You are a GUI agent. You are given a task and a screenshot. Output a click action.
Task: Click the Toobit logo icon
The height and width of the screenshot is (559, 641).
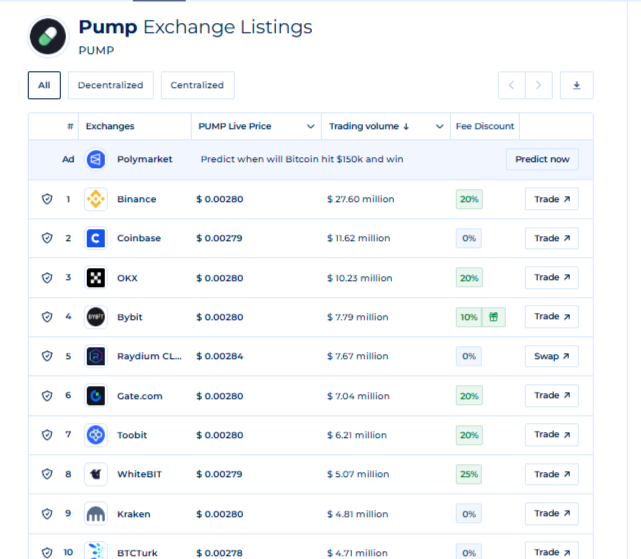[x=96, y=435]
